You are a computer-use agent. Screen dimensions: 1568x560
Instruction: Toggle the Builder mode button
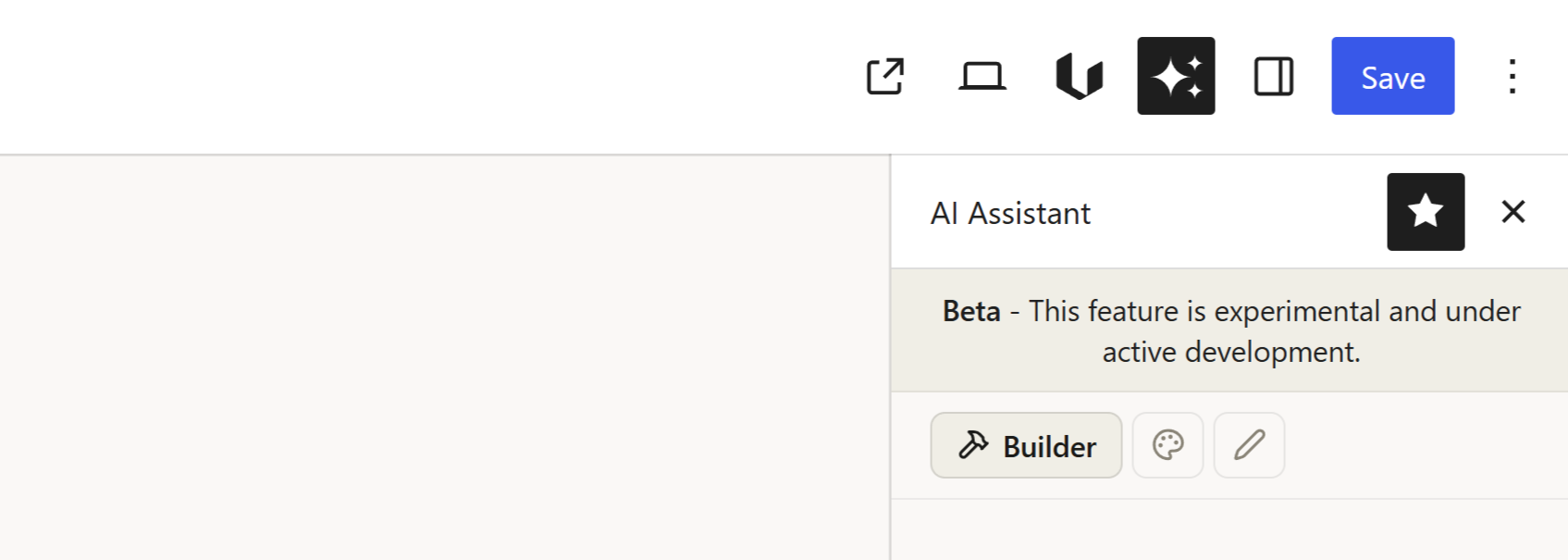(x=1026, y=445)
